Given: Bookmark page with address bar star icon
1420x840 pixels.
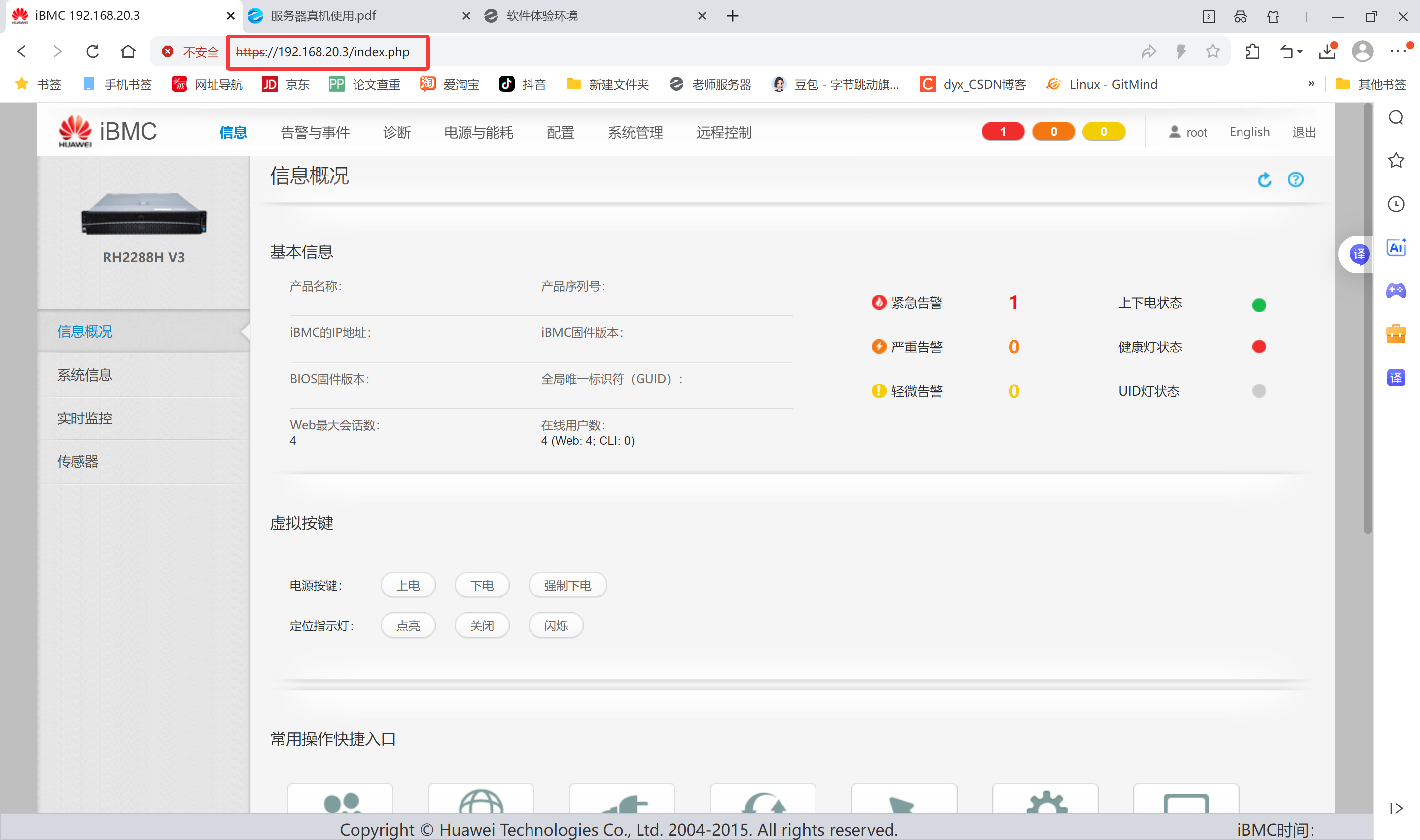Looking at the screenshot, I should point(1212,52).
